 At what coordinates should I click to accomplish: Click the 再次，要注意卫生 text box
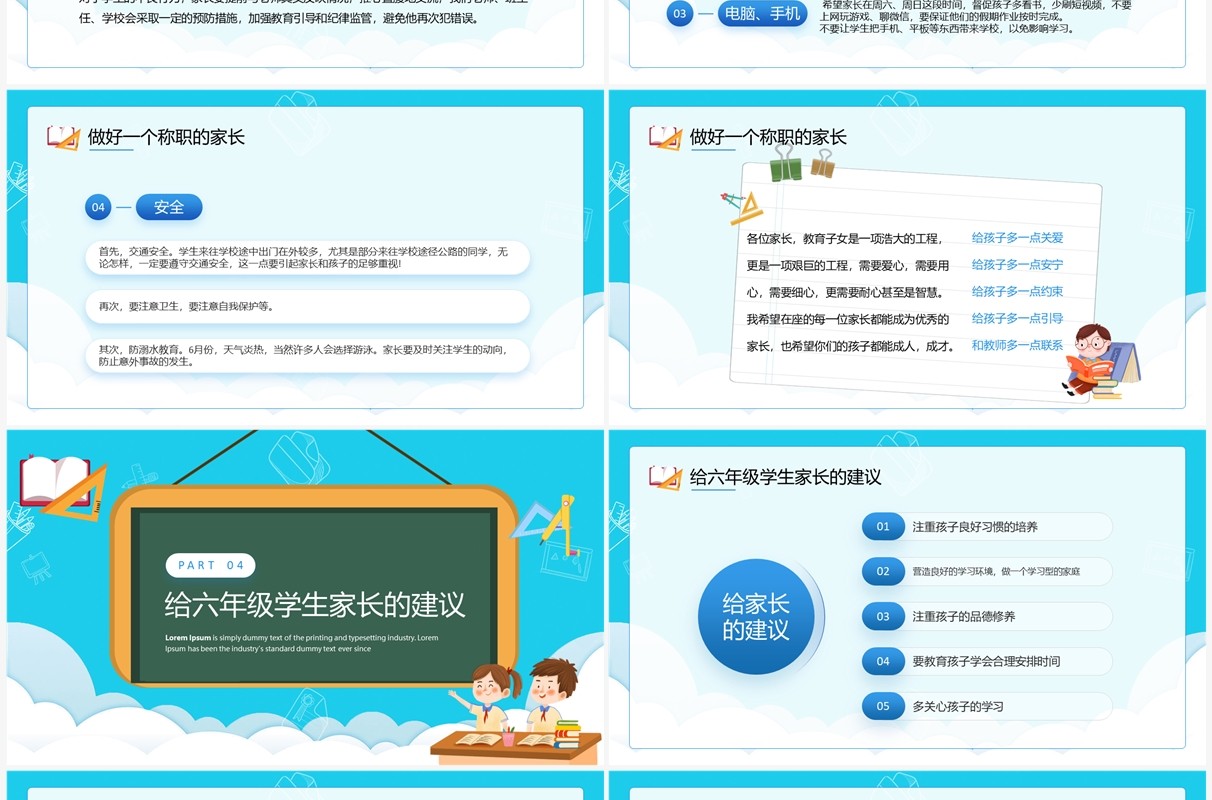308,306
